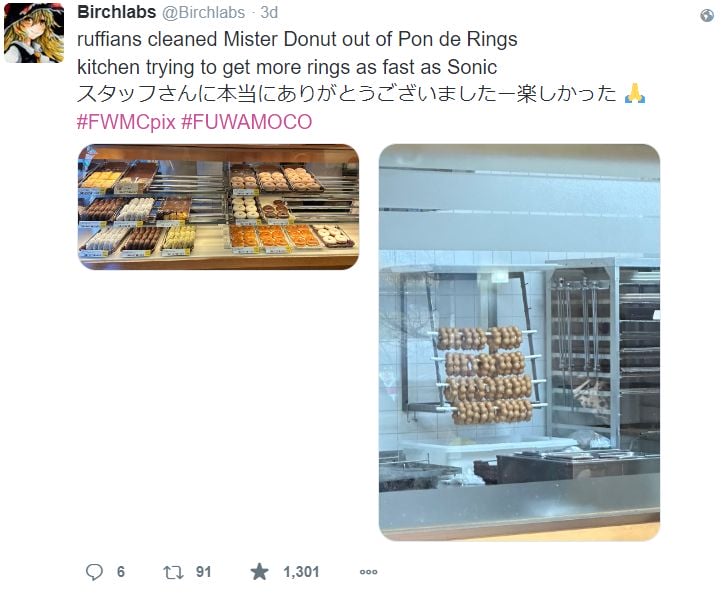Click the retweet arrows icon
Screen dimensions: 723x597
point(173,573)
